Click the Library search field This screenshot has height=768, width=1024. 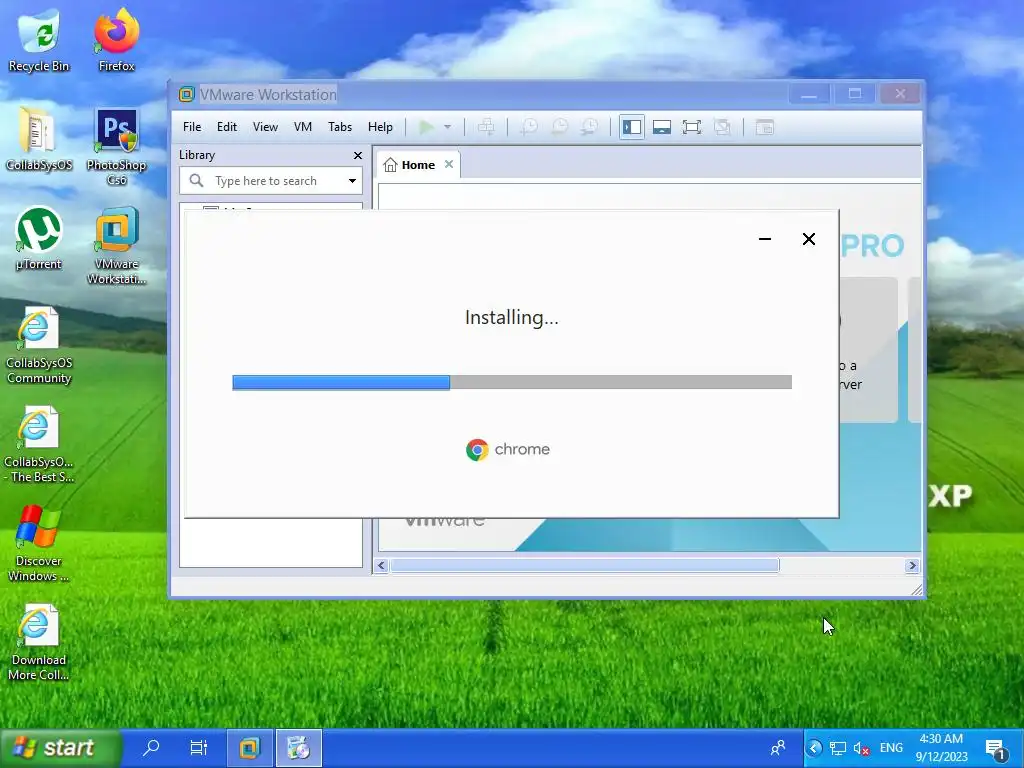pos(271,181)
